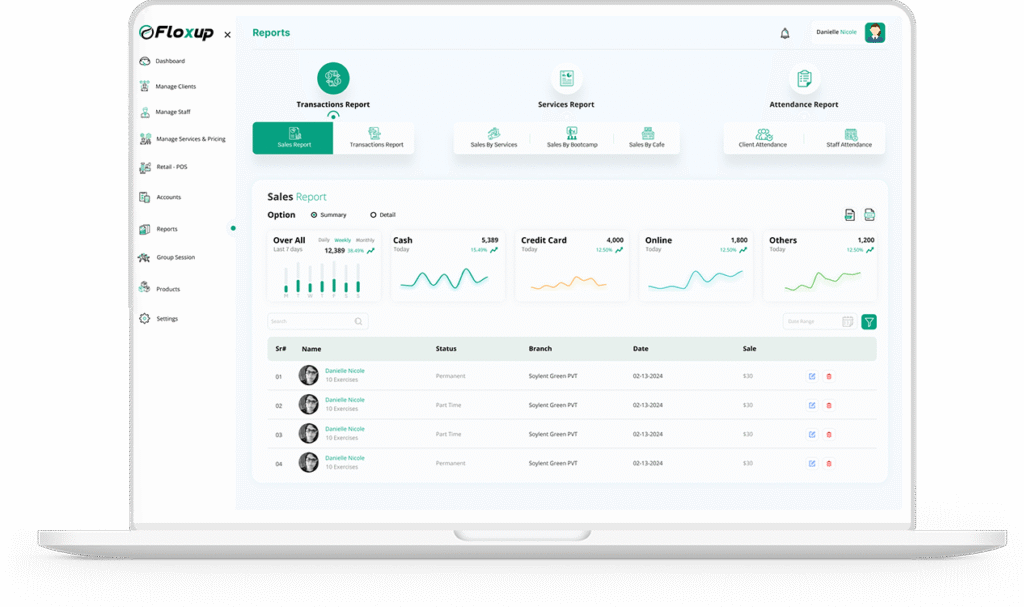Viewport: 1024px width, 607px height.
Task: Switch to the Sales Report tab
Action: pos(293,138)
